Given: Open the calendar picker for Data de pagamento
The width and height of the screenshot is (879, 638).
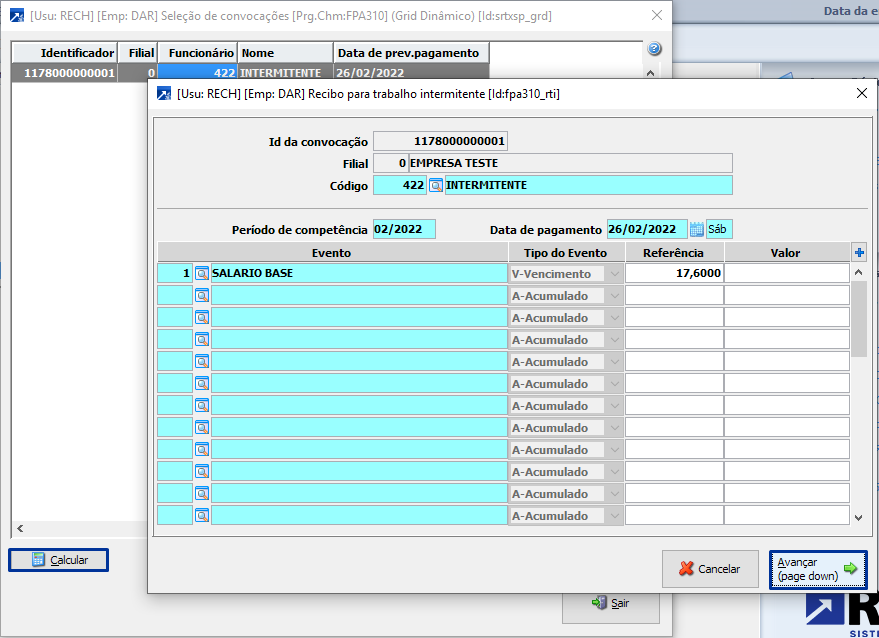Looking at the screenshot, I should pos(697,229).
